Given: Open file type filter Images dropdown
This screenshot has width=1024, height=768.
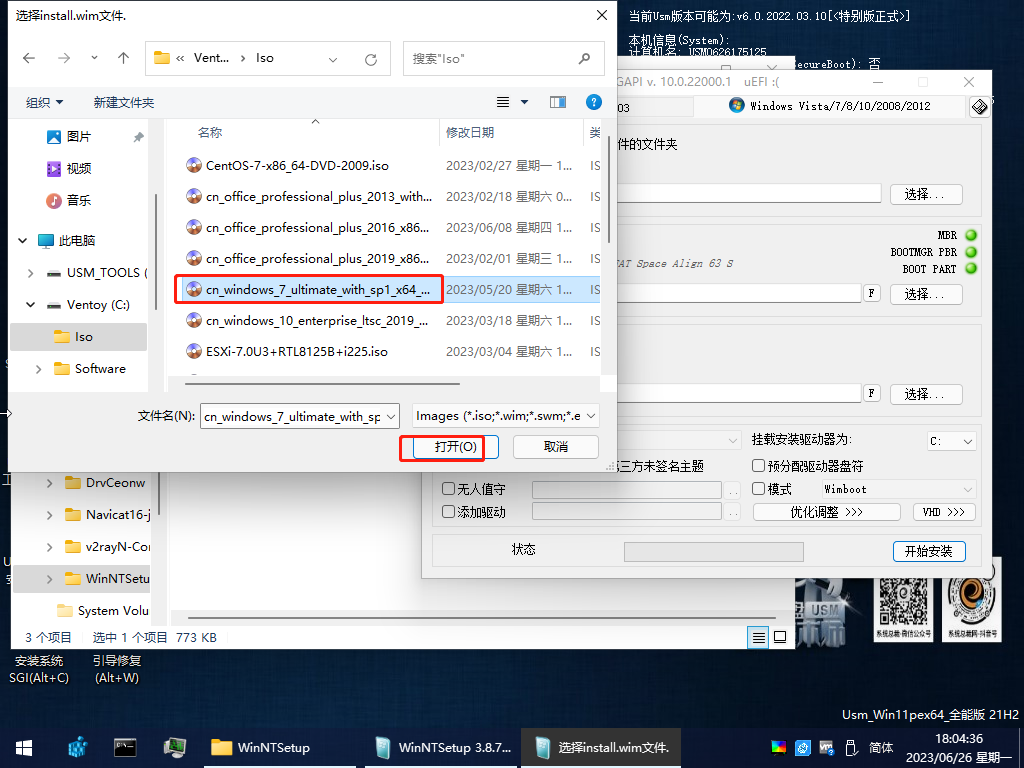Looking at the screenshot, I should (x=505, y=416).
